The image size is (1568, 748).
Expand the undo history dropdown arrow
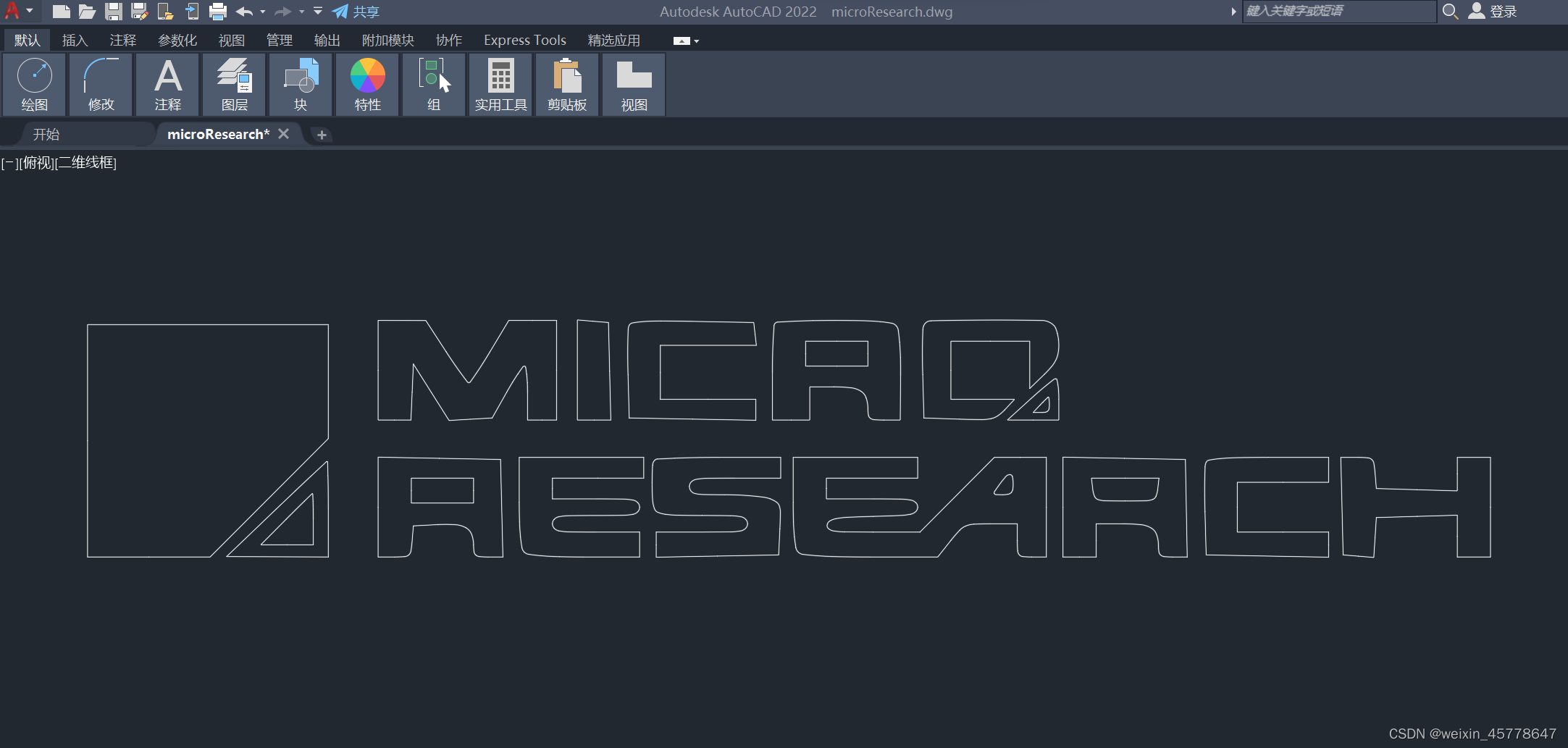263,12
